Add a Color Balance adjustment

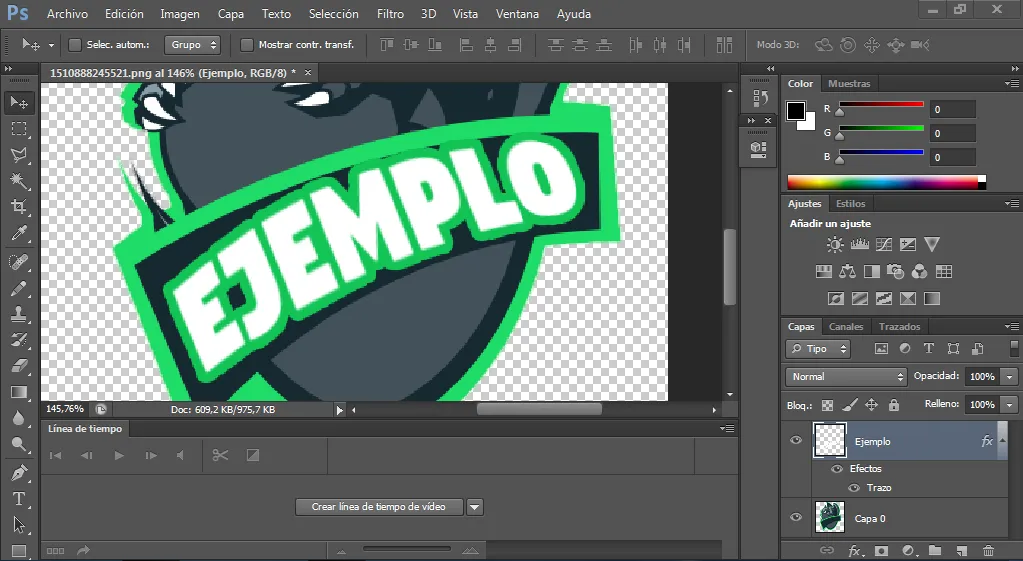pyautogui.click(x=847, y=271)
